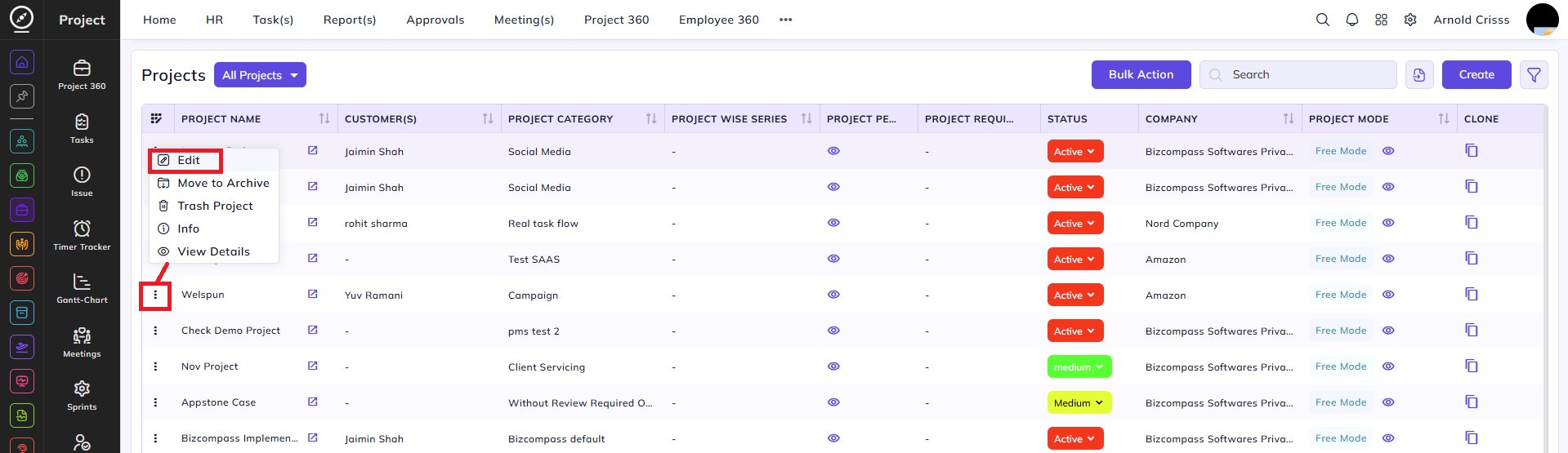Open Appstone Case external link icon
Image resolution: width=1568 pixels, height=453 pixels.
[312, 402]
